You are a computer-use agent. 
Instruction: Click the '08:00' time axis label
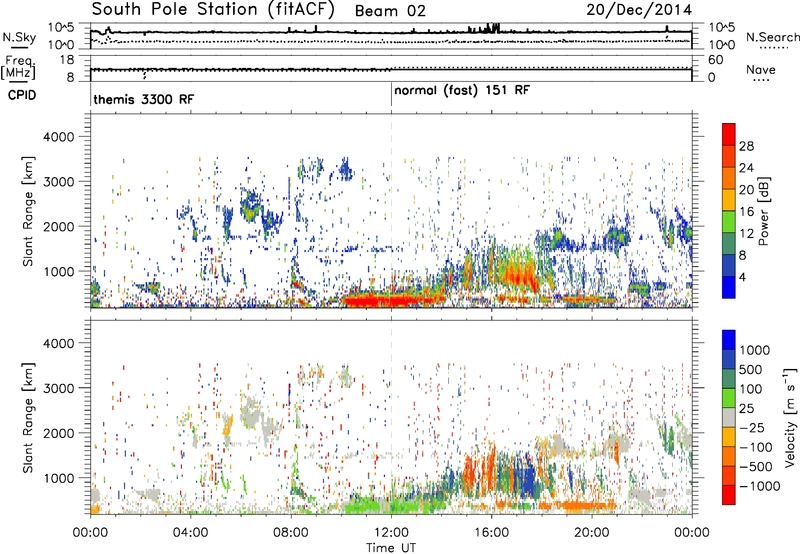(291, 532)
